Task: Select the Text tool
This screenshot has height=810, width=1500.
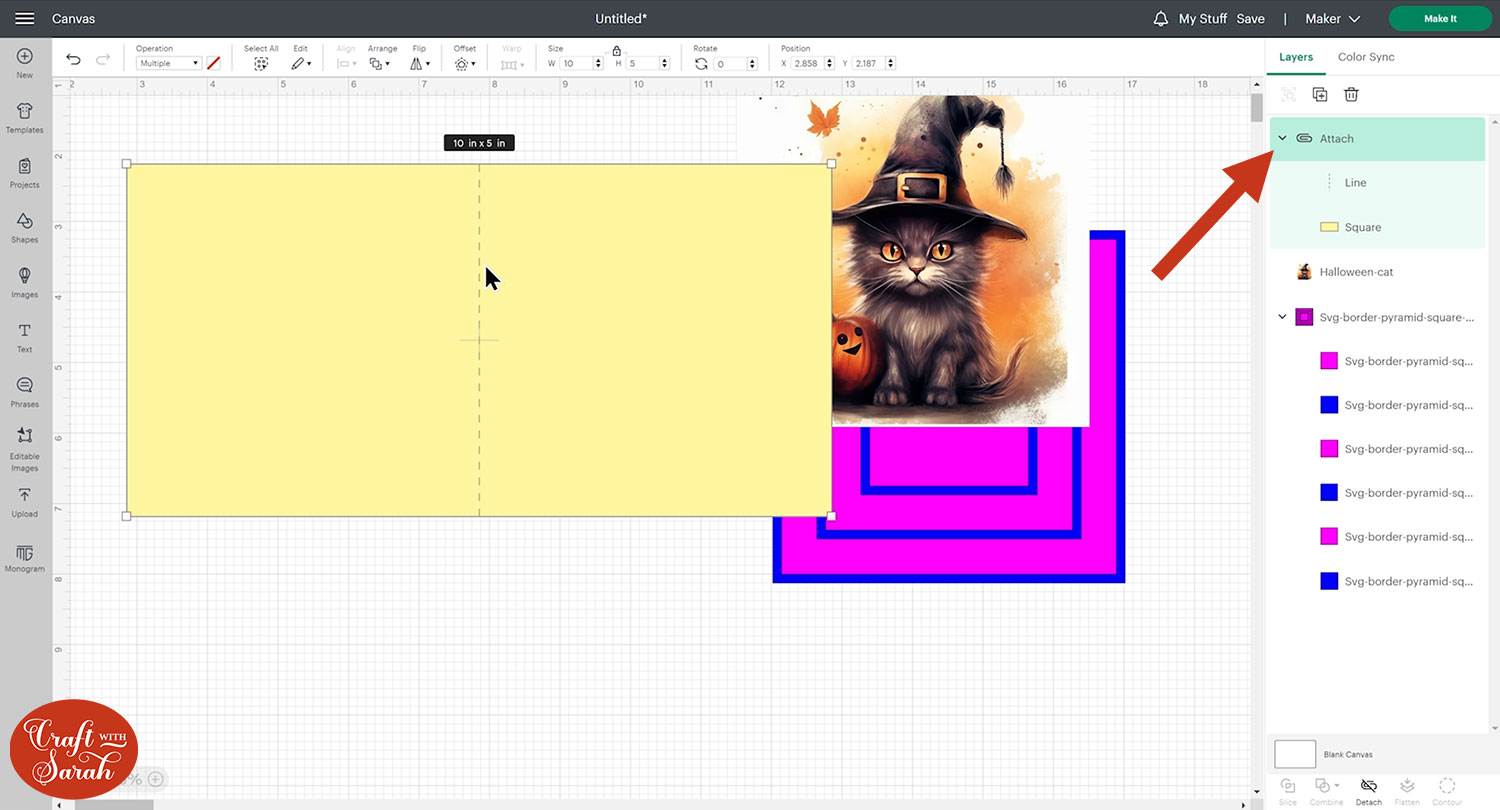Action: click(x=24, y=336)
